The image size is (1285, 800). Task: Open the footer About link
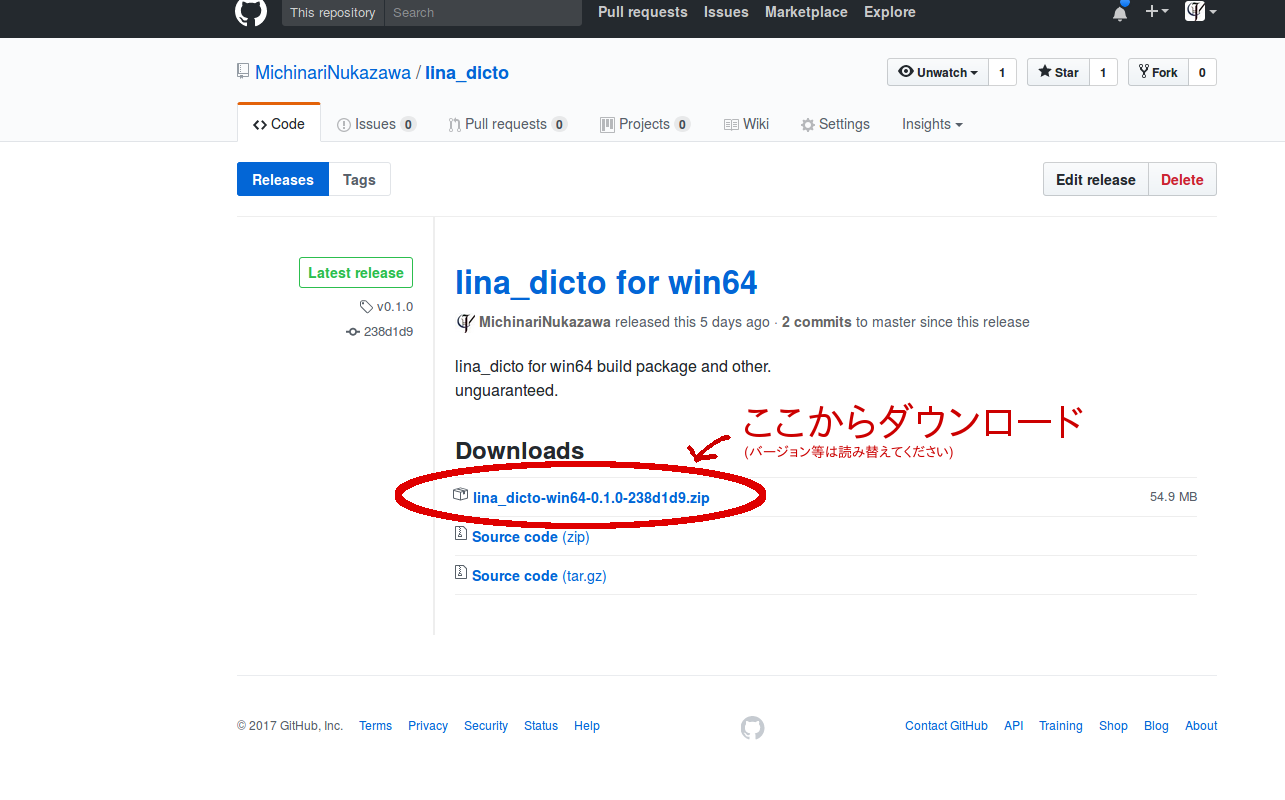click(1201, 726)
